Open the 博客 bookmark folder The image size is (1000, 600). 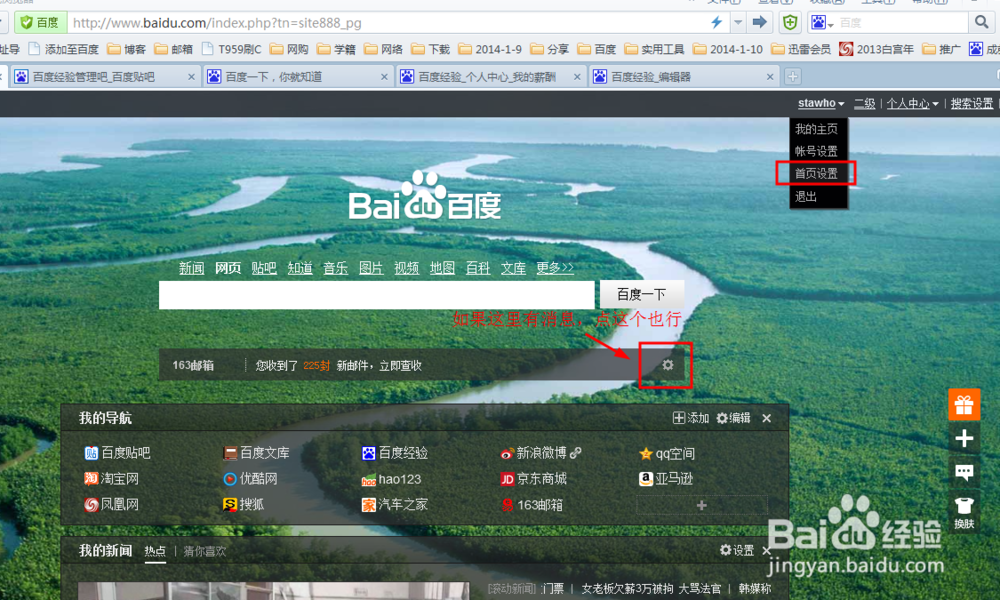(x=126, y=49)
